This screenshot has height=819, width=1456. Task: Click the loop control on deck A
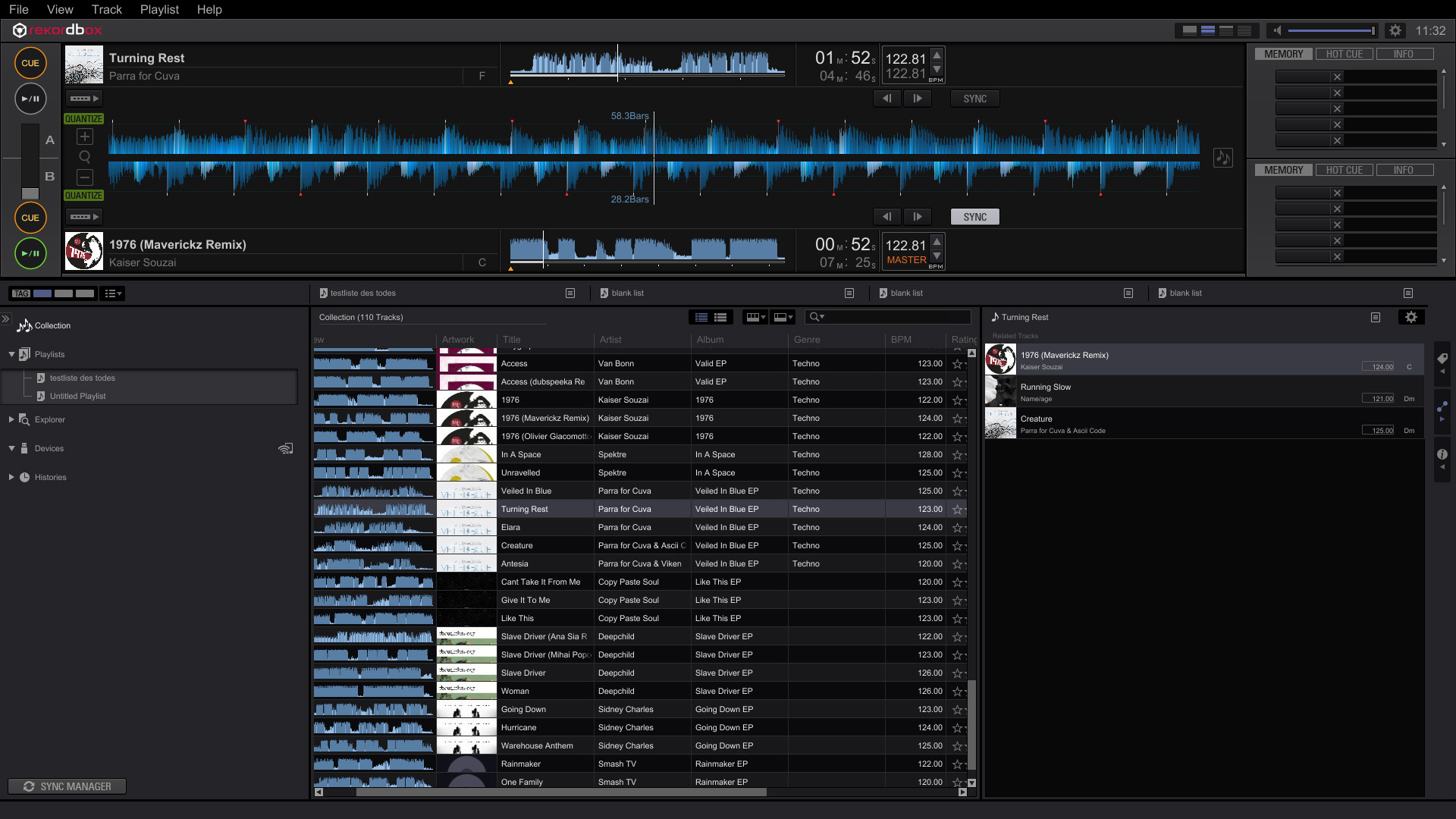point(83,99)
